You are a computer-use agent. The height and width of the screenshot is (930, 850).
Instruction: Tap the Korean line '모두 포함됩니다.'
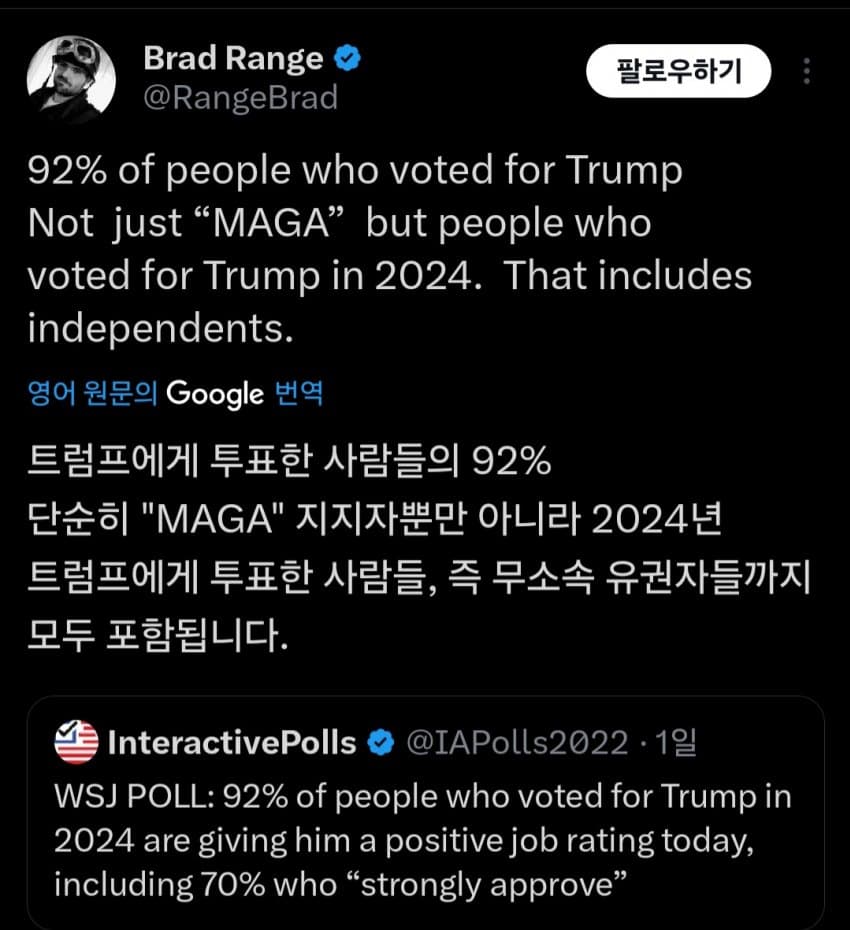[157, 634]
